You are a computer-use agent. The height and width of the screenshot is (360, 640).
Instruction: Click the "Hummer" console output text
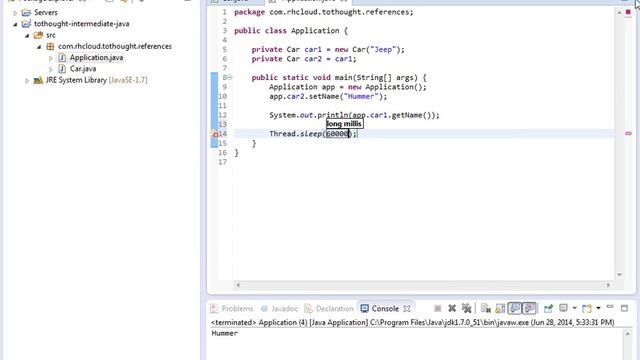[x=224, y=333]
